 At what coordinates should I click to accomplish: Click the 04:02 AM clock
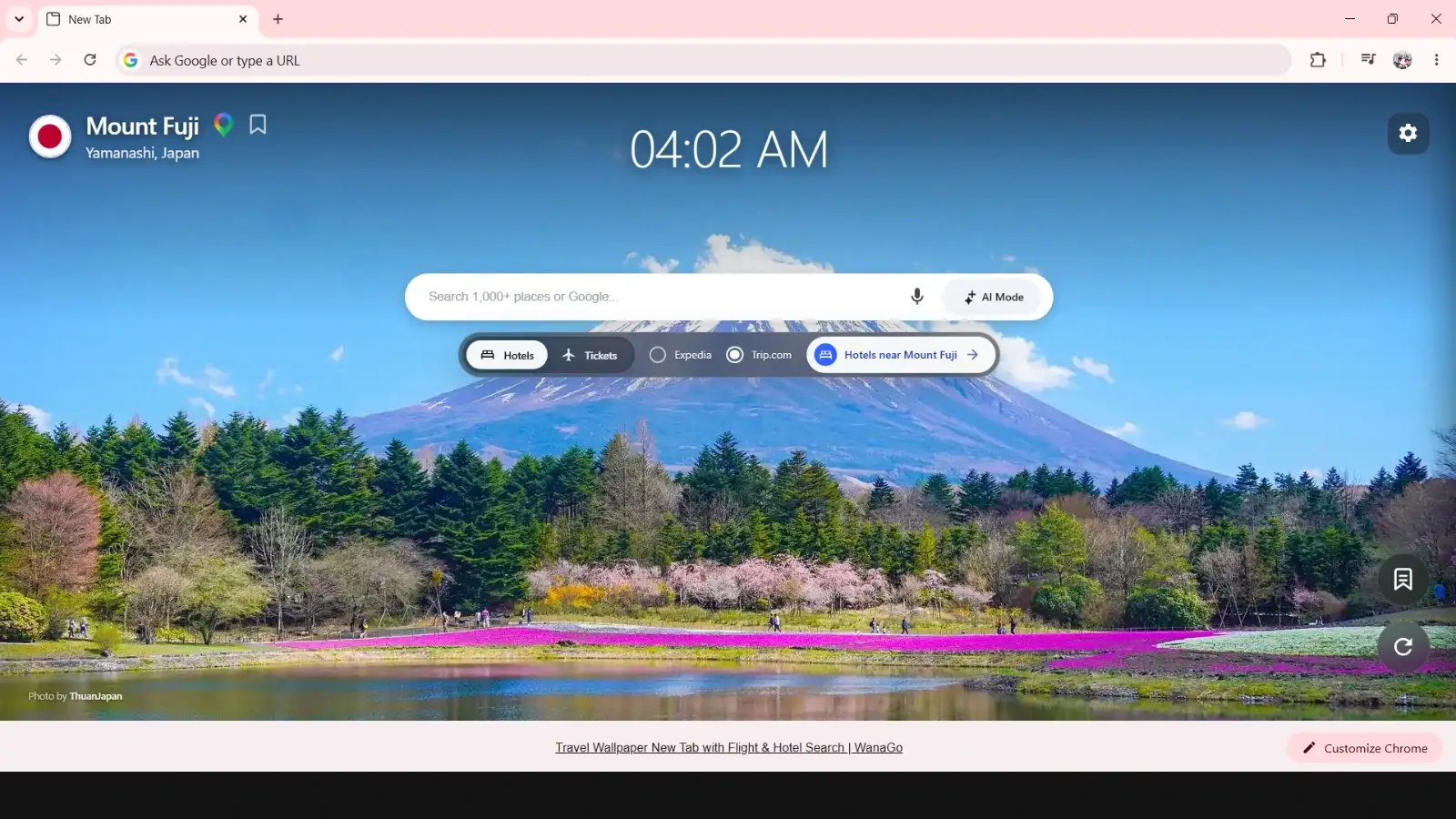tap(729, 149)
